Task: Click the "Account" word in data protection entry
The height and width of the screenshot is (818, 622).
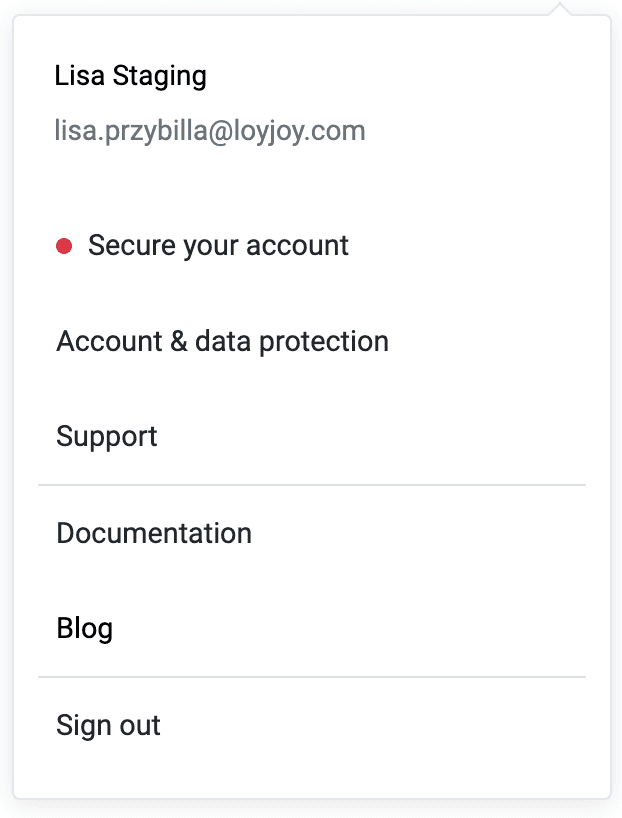Action: point(109,341)
